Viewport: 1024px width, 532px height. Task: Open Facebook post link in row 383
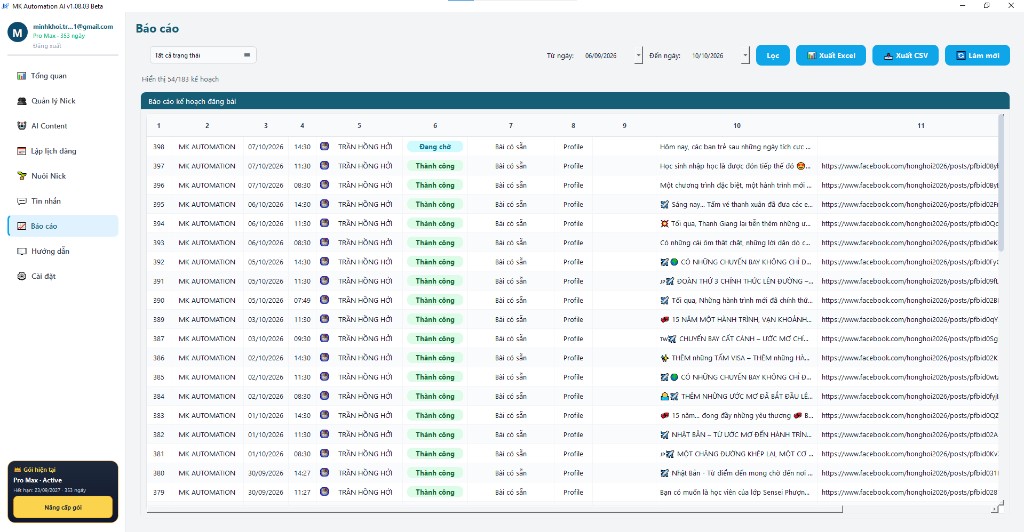point(910,415)
